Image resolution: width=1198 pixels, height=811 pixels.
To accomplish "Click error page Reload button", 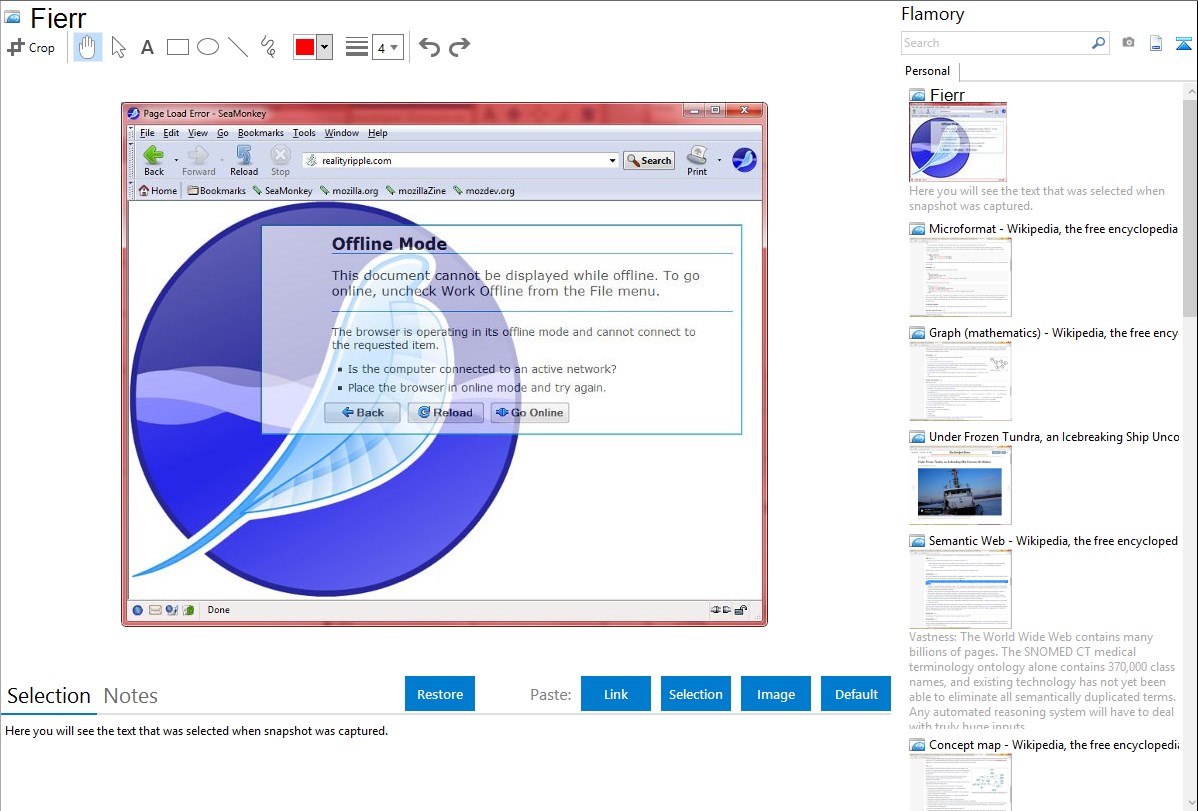I will (445, 413).
